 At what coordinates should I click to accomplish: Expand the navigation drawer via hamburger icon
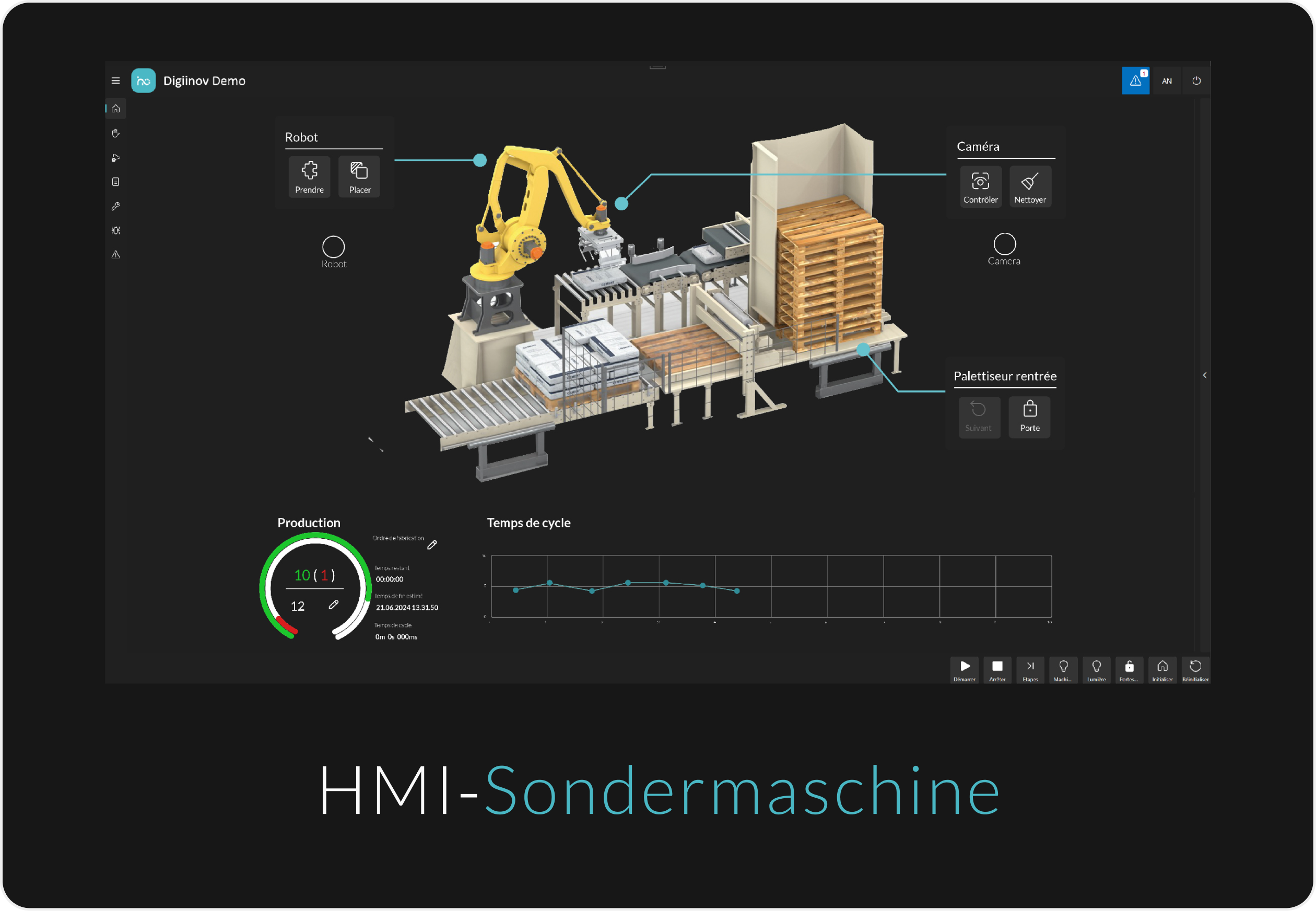115,80
